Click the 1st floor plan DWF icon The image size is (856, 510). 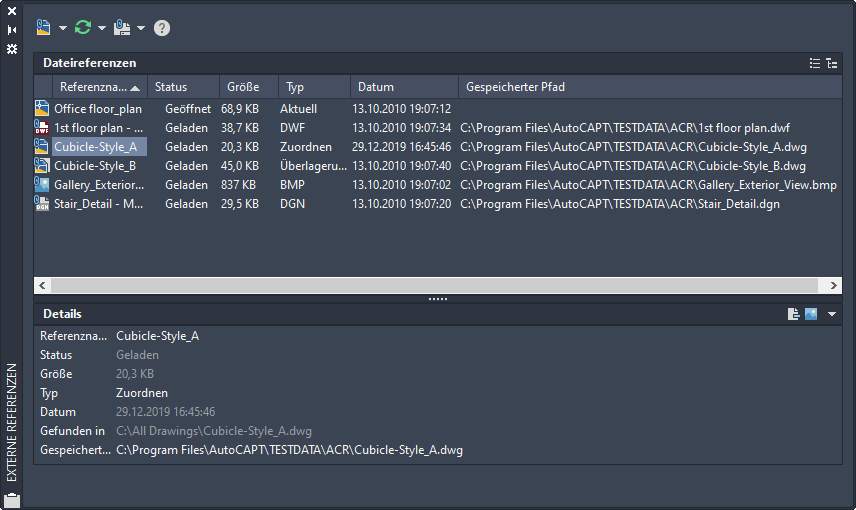coord(42,128)
